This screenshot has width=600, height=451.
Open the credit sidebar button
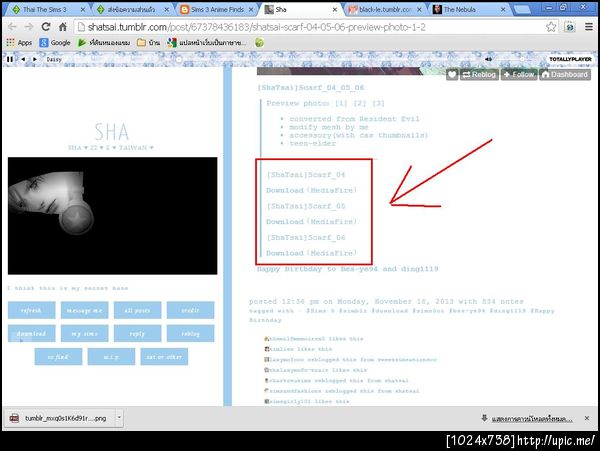[191, 310]
